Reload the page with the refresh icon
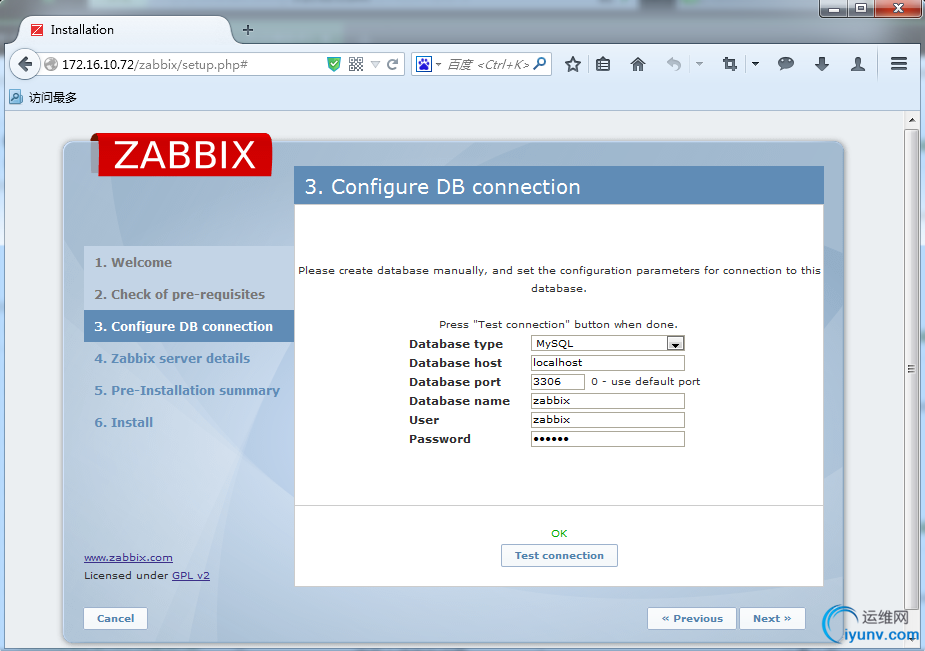The width and height of the screenshot is (925, 651). click(x=392, y=64)
